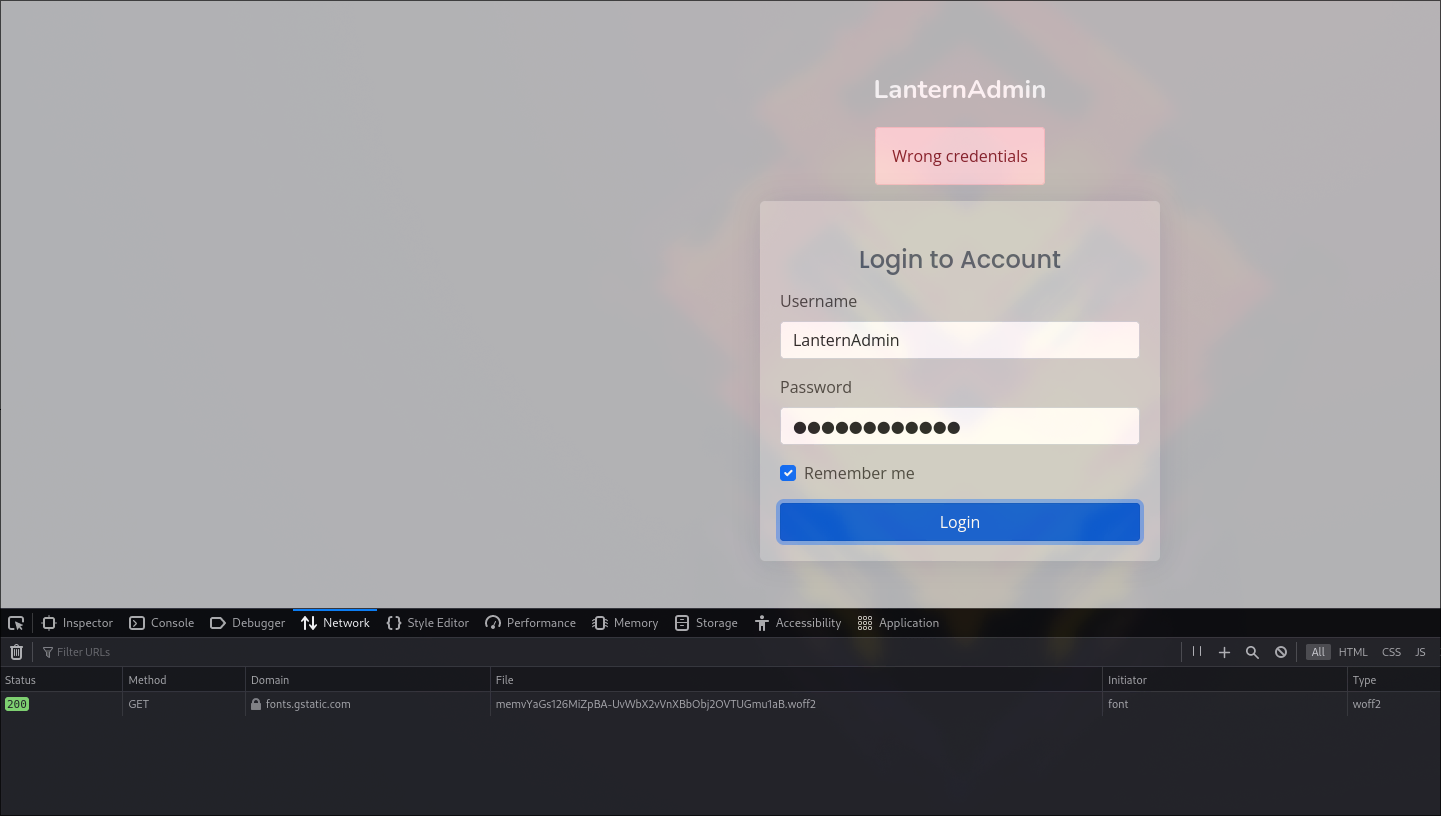This screenshot has height=816, width=1441.
Task: Open the Storage panel tab
Action: [706, 623]
